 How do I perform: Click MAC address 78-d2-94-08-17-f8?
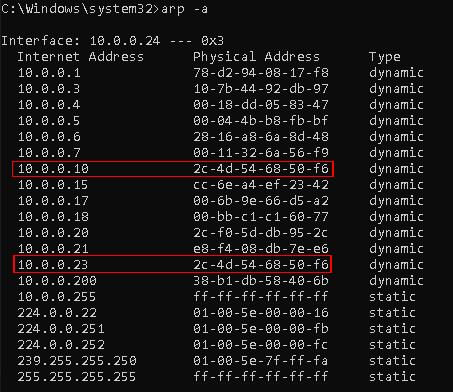[261, 73]
